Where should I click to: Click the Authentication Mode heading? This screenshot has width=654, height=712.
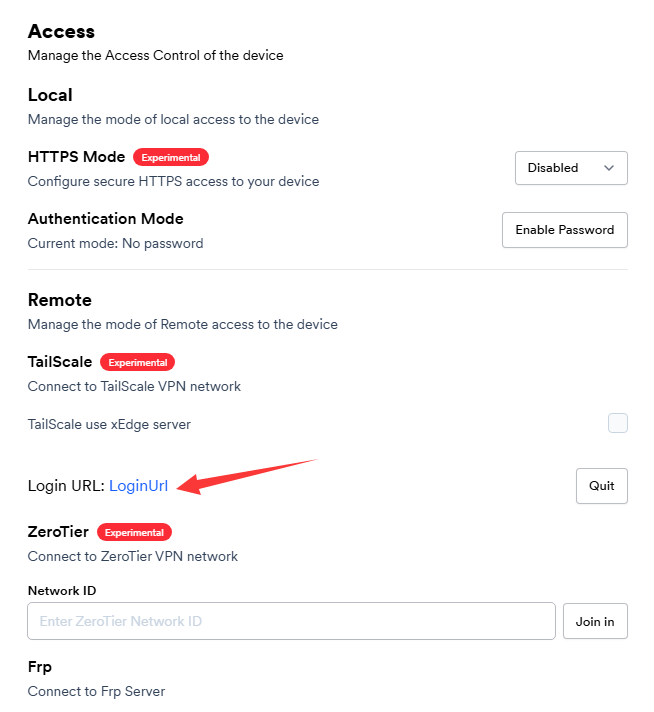click(105, 219)
